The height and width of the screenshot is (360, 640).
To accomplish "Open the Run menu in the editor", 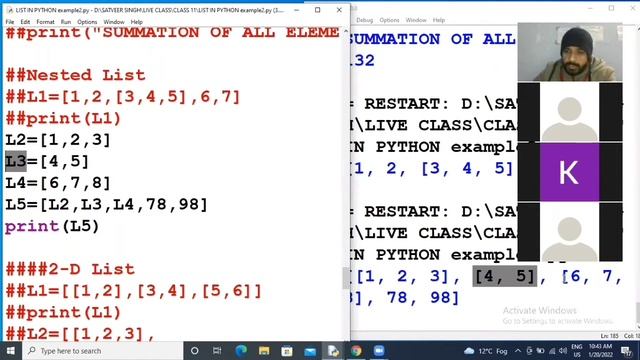I will (x=66, y=22).
